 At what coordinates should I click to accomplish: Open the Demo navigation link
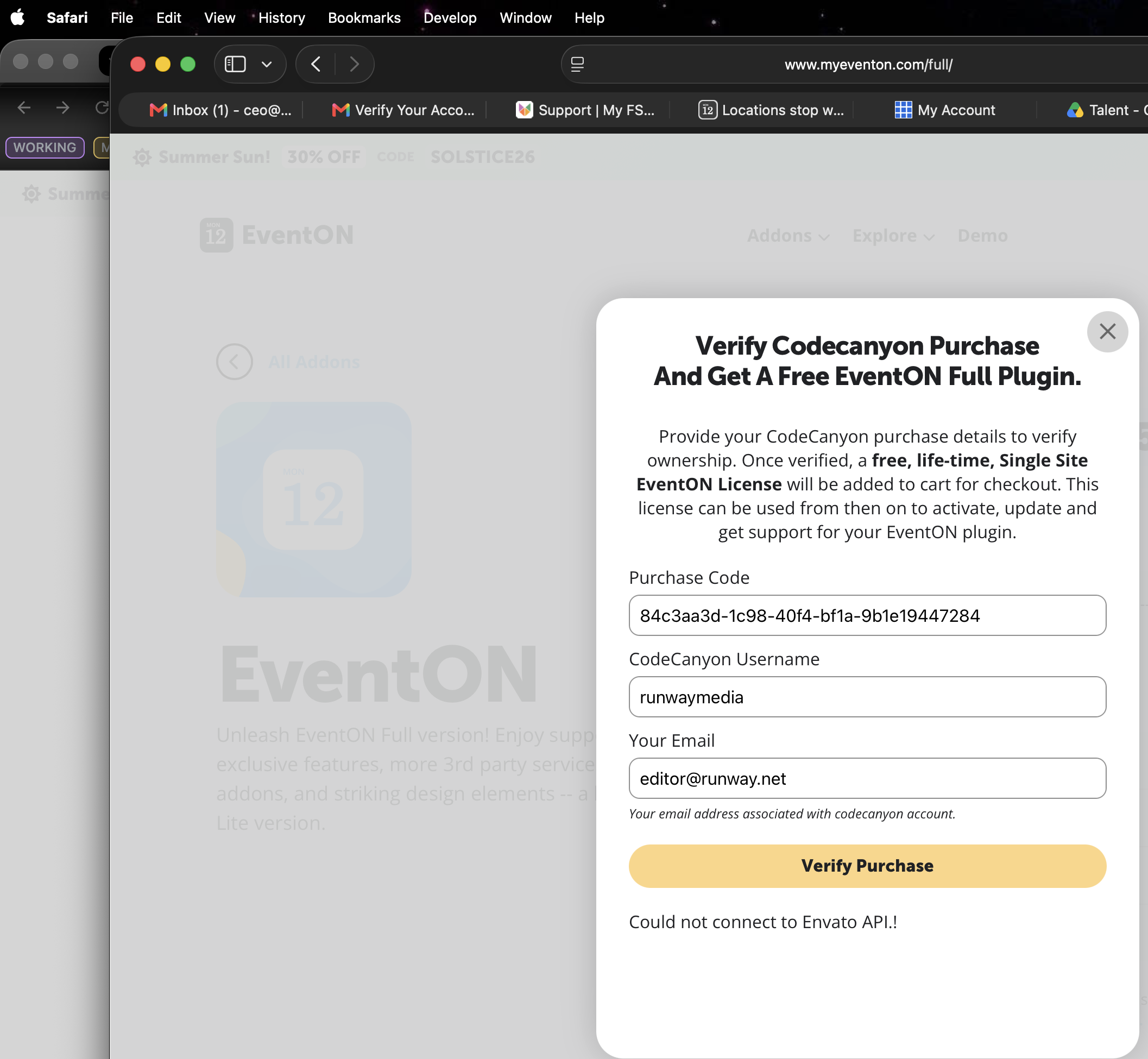click(x=982, y=236)
